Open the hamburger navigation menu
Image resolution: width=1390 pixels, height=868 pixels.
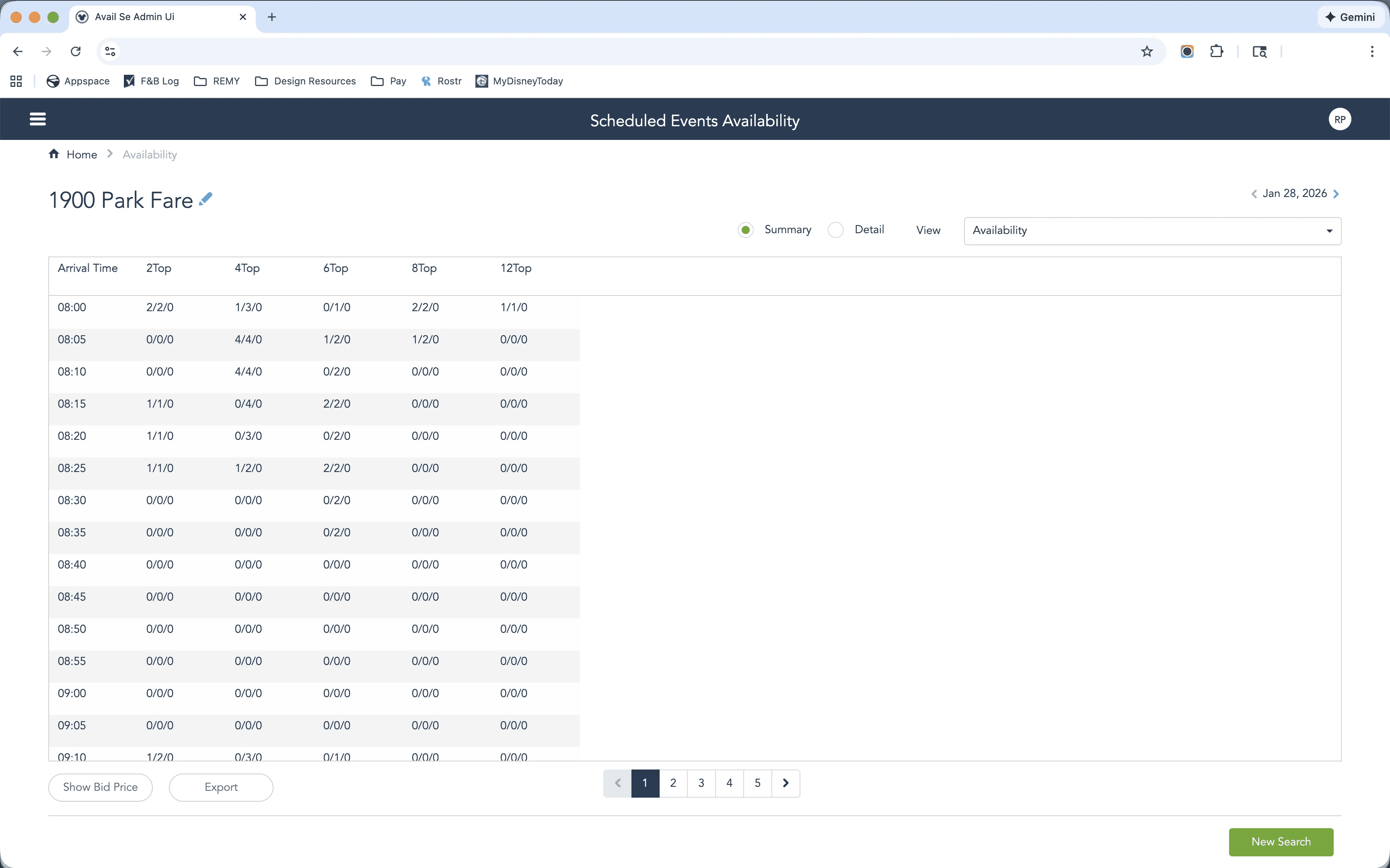[38, 119]
